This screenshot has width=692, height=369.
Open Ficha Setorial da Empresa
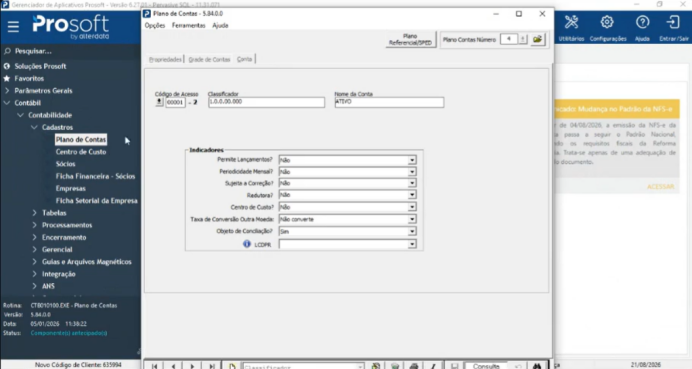pos(96,201)
